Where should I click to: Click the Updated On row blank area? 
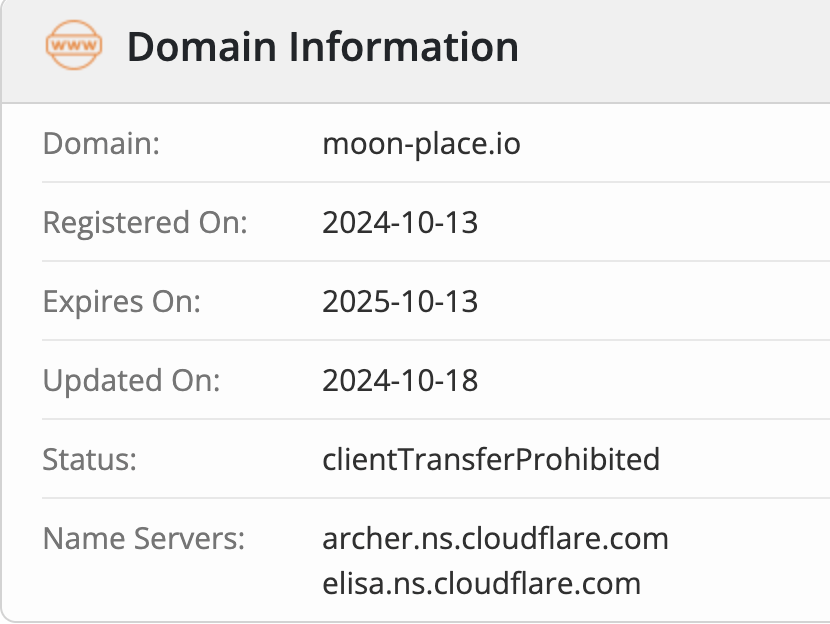656,380
